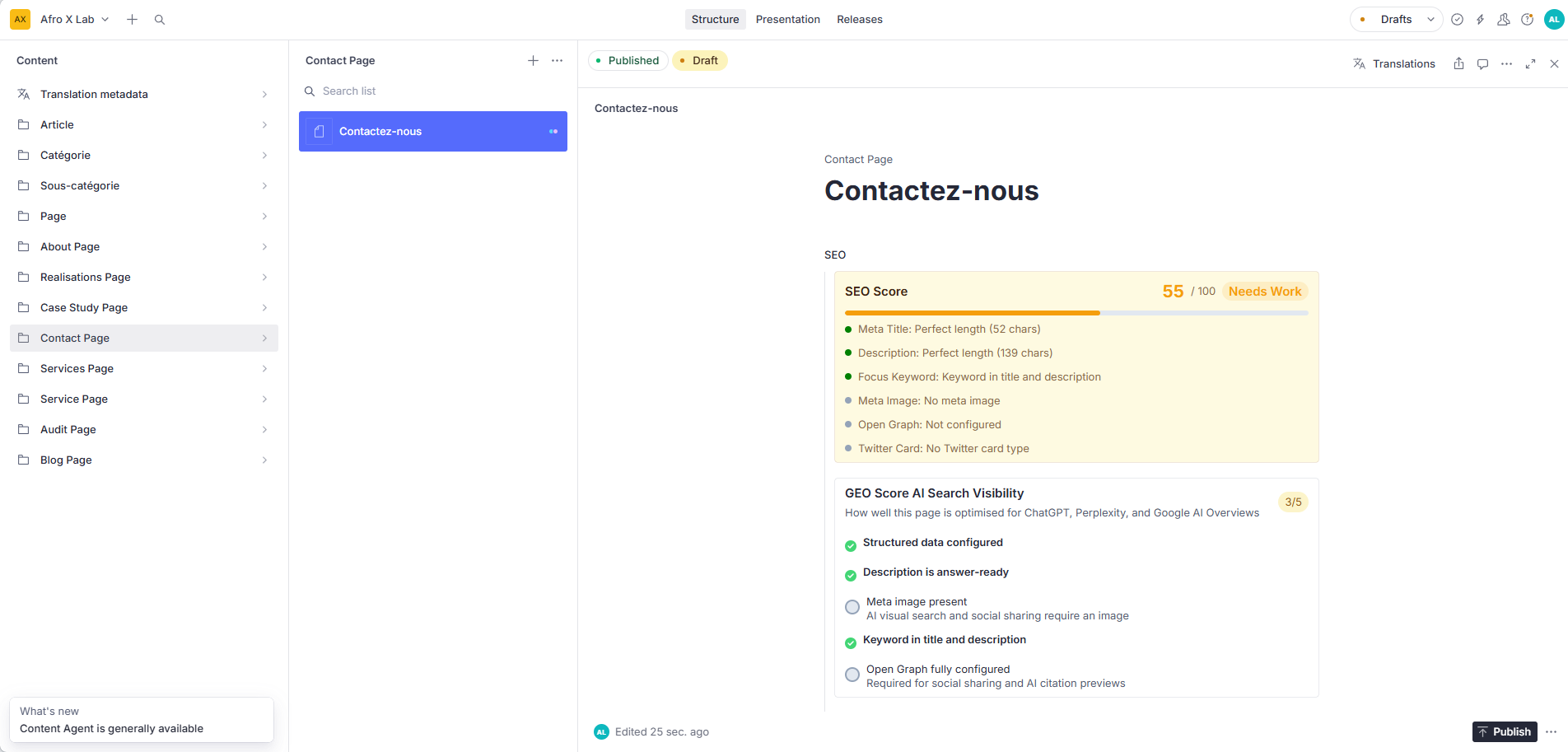1568x752 pixels.
Task: Switch to the Presentation tab
Action: coord(788,19)
